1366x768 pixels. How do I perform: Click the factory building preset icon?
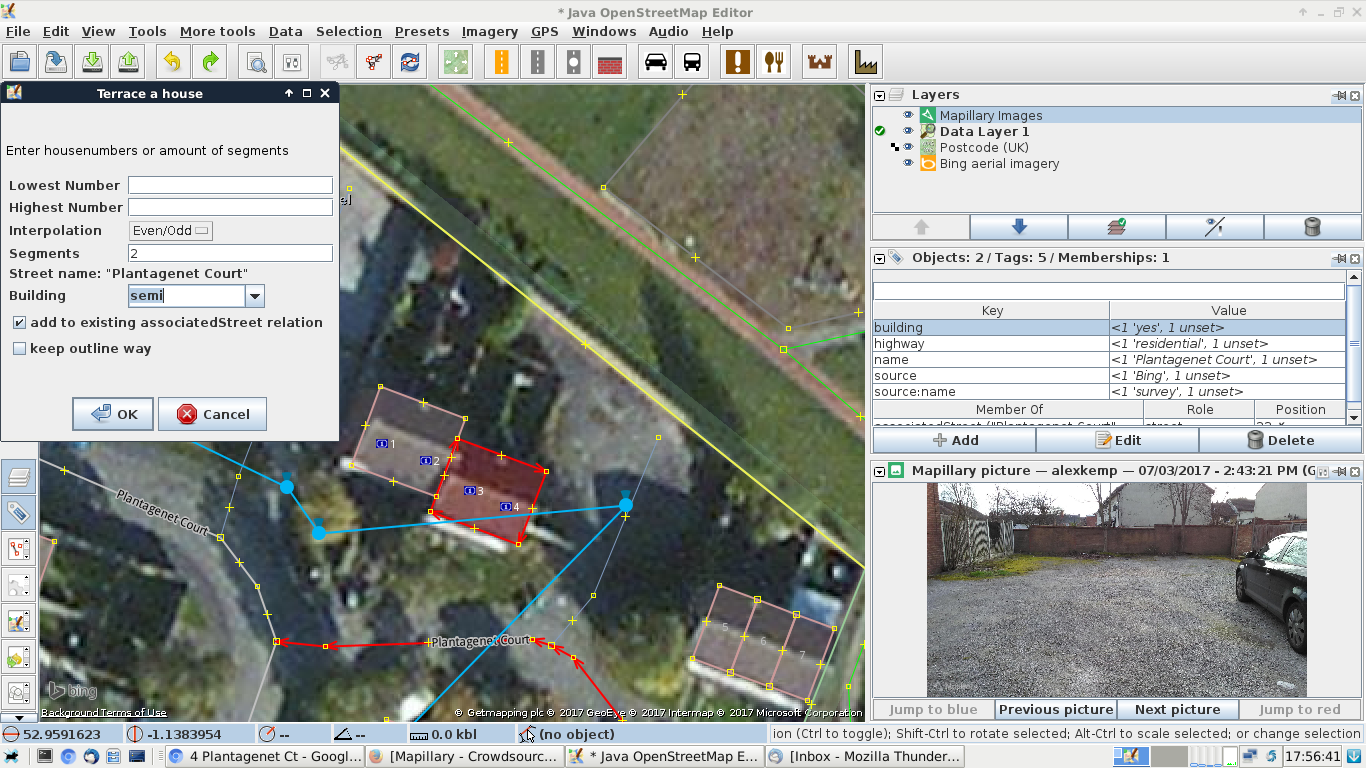coord(865,62)
